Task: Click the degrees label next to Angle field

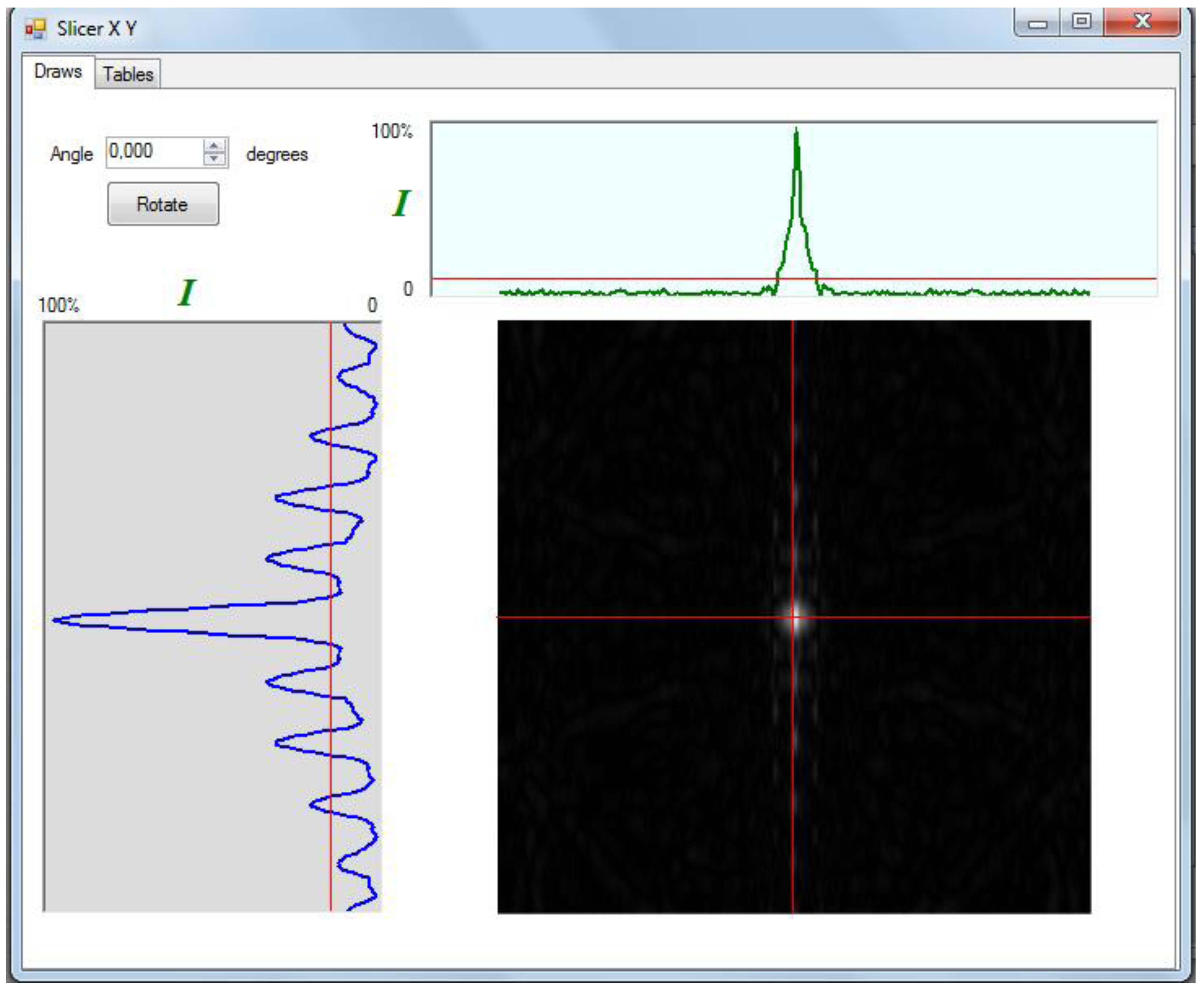Action: [x=277, y=154]
